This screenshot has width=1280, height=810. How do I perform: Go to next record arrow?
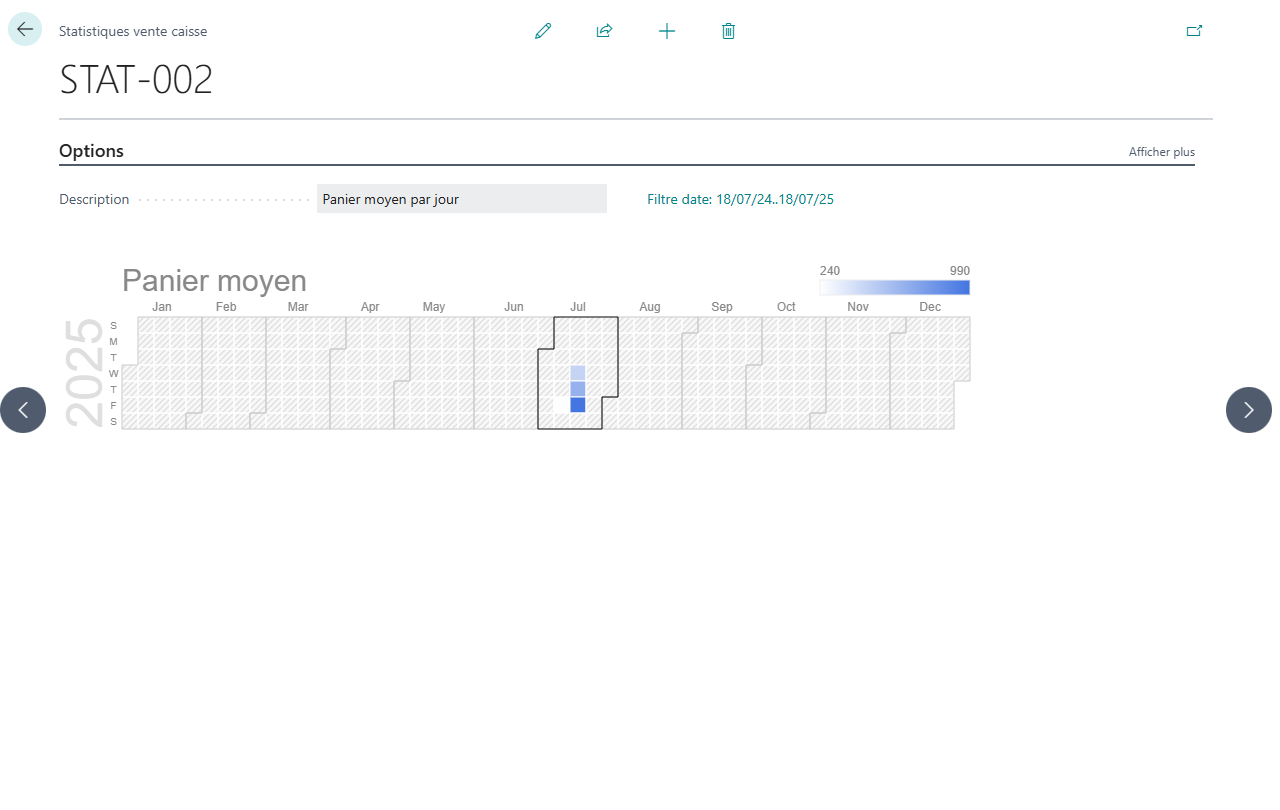1249,410
